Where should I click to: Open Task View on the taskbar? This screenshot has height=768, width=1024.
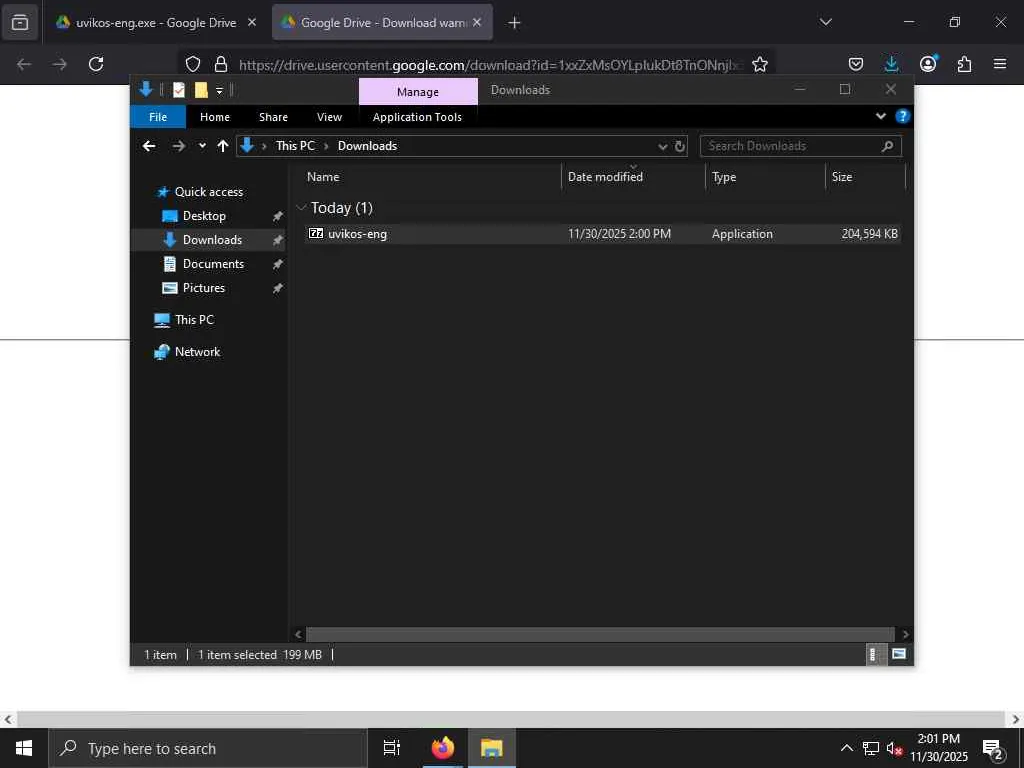pos(392,748)
